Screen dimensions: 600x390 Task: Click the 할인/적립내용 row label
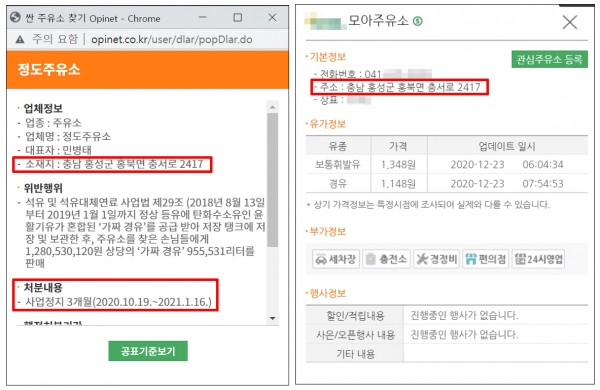[355, 316]
